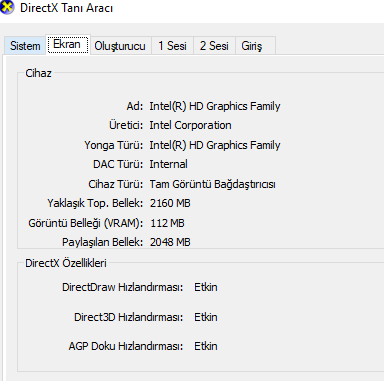Image resolution: width=384 pixels, height=381 pixels.
Task: Click the Paylaşılan Bellek: label
Action: [x=102, y=242]
